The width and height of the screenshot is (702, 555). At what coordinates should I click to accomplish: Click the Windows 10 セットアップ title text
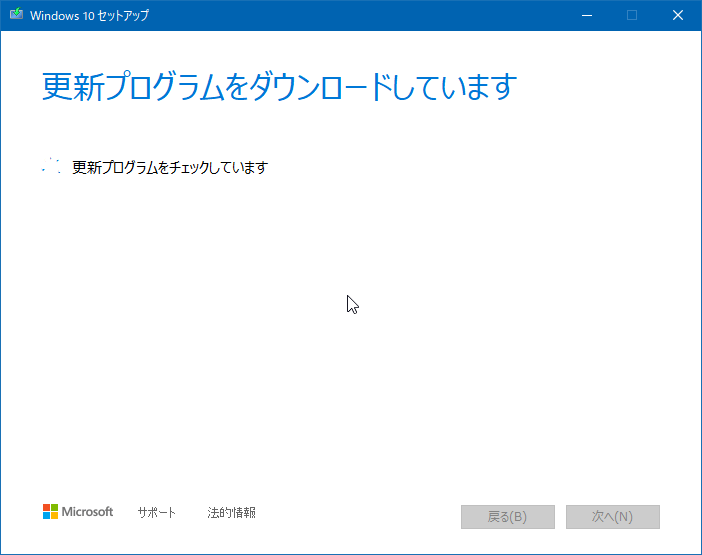pos(90,15)
